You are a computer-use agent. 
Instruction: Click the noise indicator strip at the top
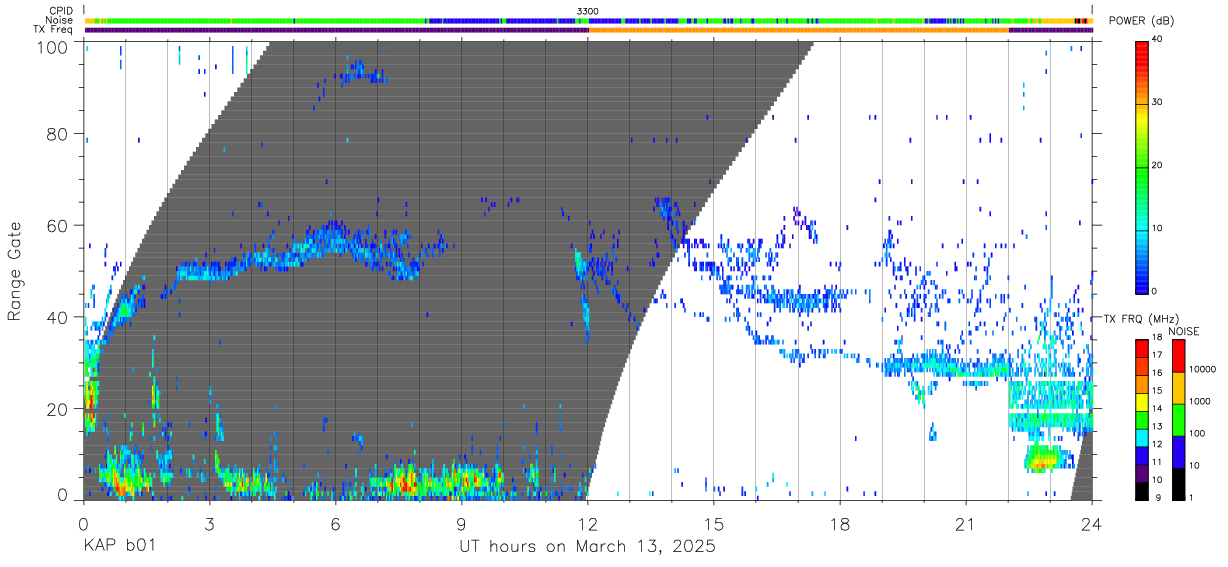click(x=588, y=20)
